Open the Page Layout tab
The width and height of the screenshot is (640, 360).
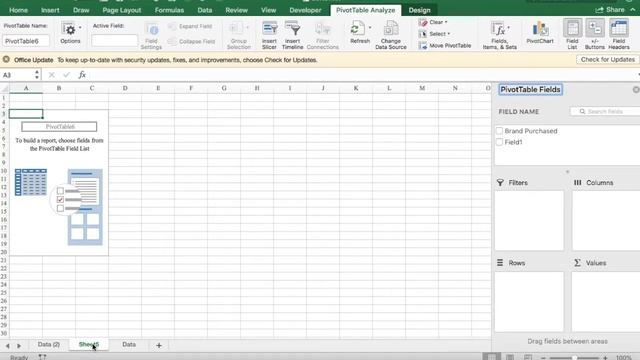[122, 10]
